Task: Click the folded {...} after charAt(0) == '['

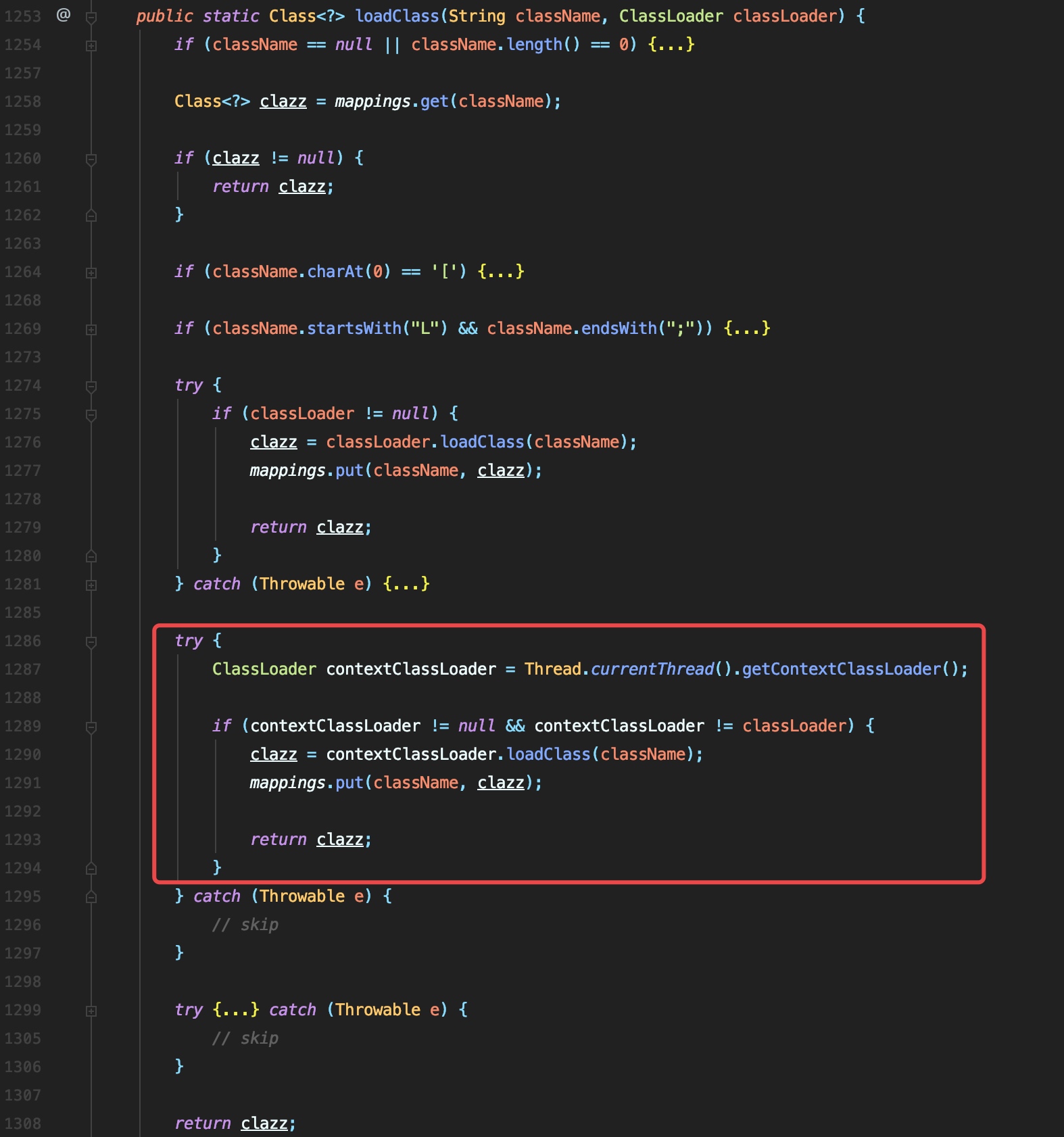Action: coord(501,272)
